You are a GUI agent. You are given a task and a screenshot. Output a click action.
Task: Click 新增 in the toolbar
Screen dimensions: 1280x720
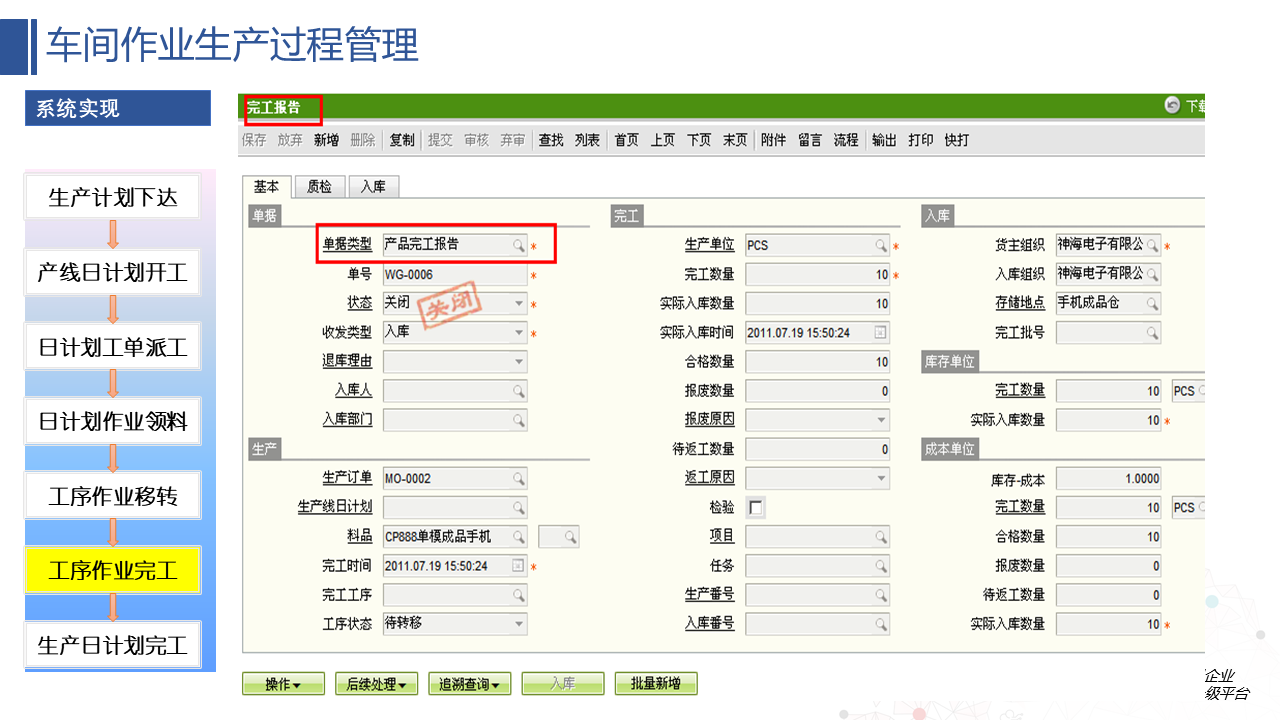326,140
